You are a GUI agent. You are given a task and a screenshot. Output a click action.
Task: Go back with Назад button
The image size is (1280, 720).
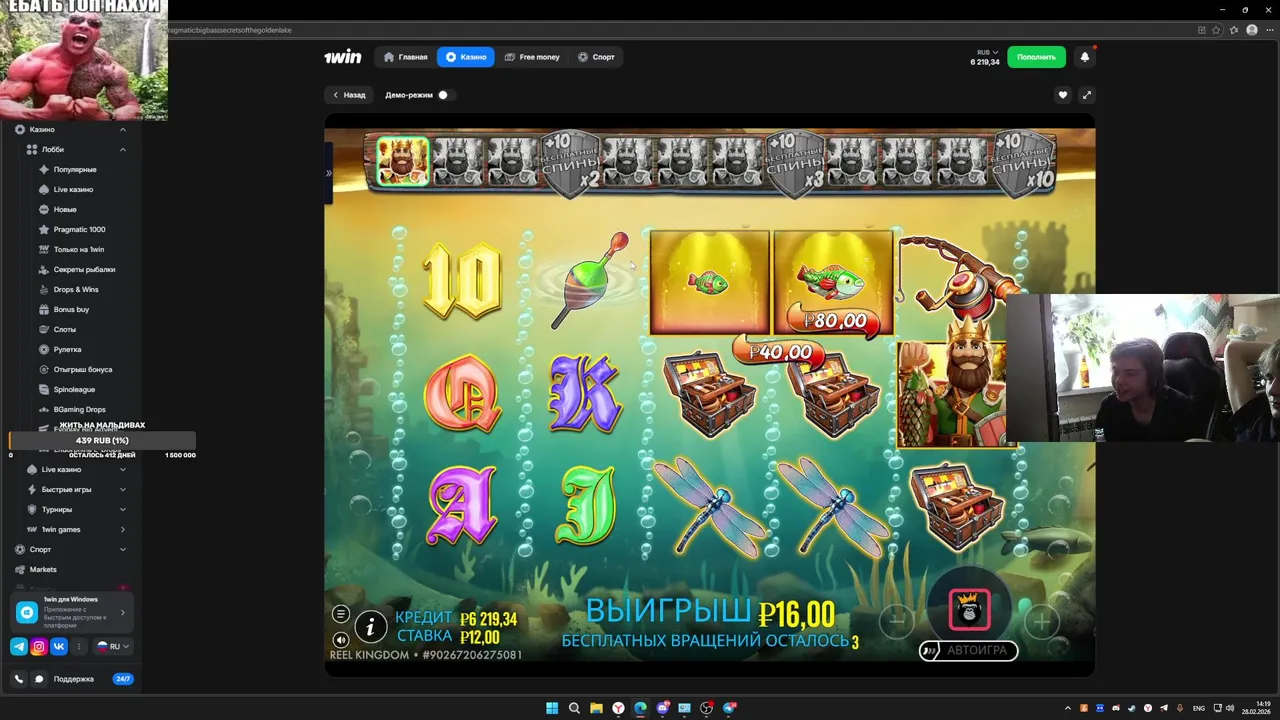coord(348,95)
